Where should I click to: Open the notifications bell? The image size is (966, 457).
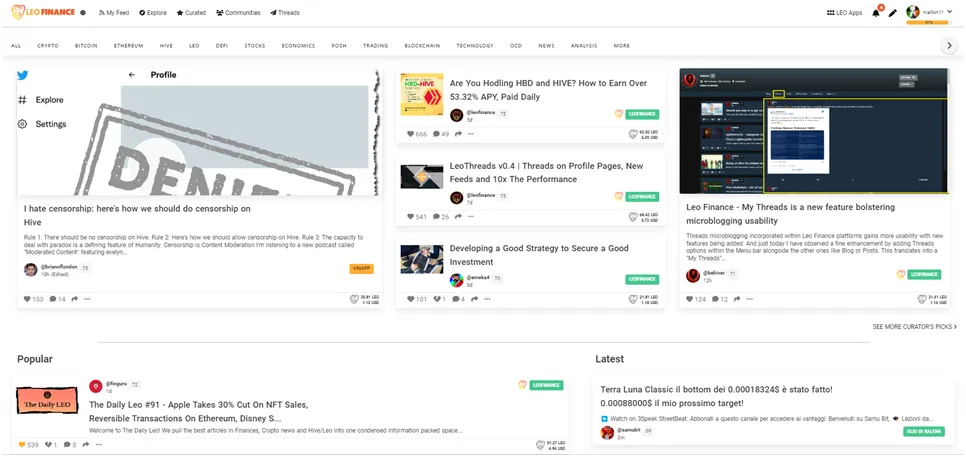click(x=876, y=13)
